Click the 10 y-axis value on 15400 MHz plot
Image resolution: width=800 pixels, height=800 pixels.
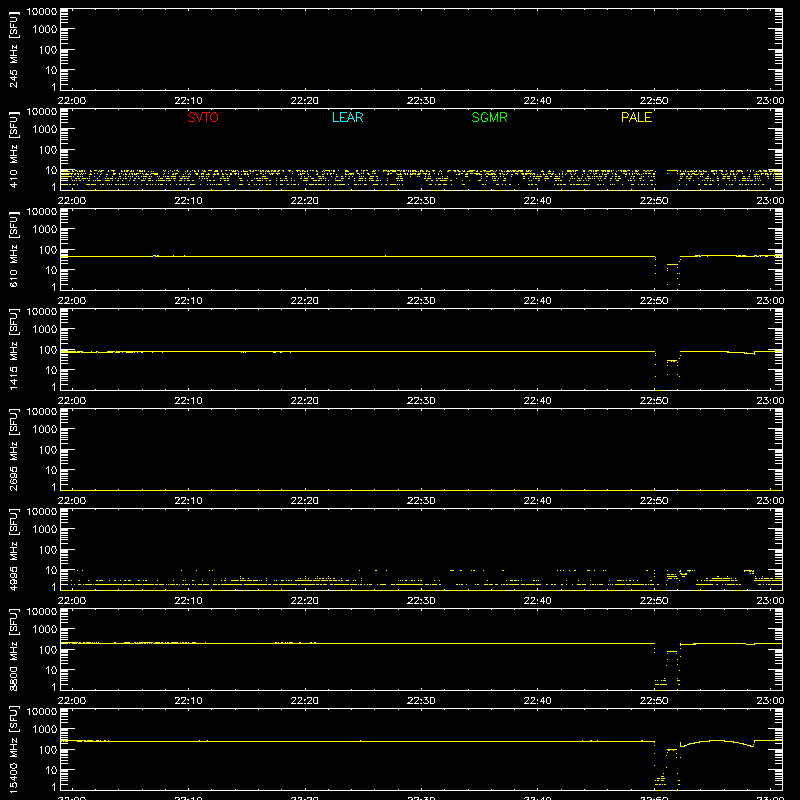[51, 770]
